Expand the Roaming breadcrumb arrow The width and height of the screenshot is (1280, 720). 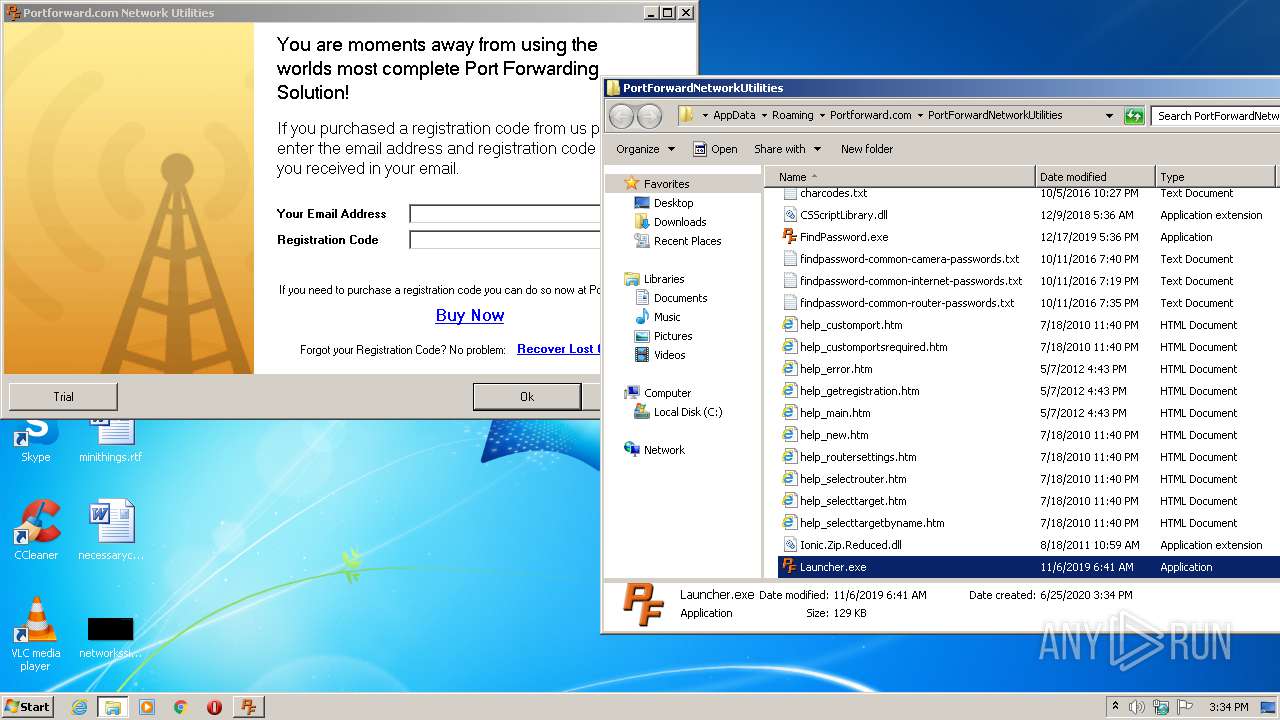822,116
